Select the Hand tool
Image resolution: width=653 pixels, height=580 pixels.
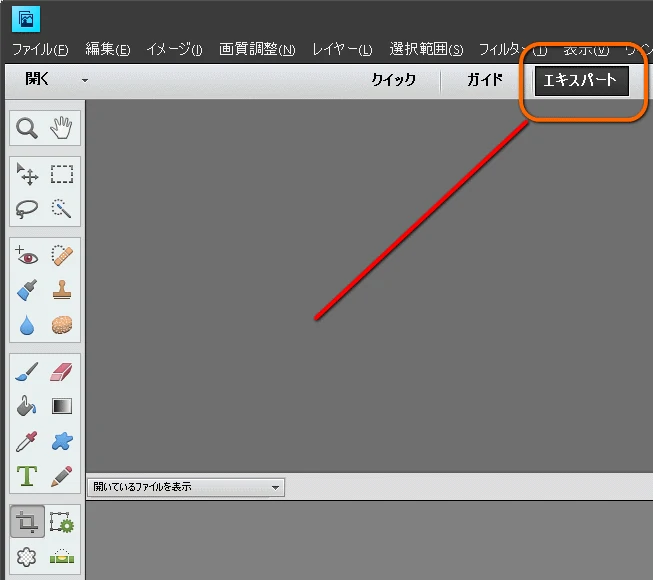61,128
